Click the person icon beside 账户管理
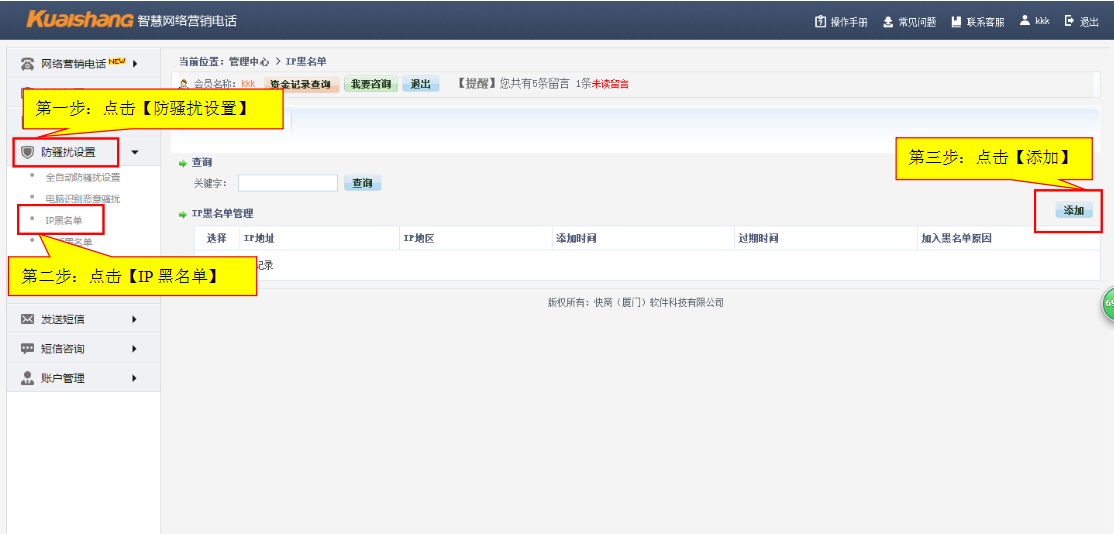Image resolution: width=1114 pixels, height=534 pixels. pyautogui.click(x=28, y=378)
